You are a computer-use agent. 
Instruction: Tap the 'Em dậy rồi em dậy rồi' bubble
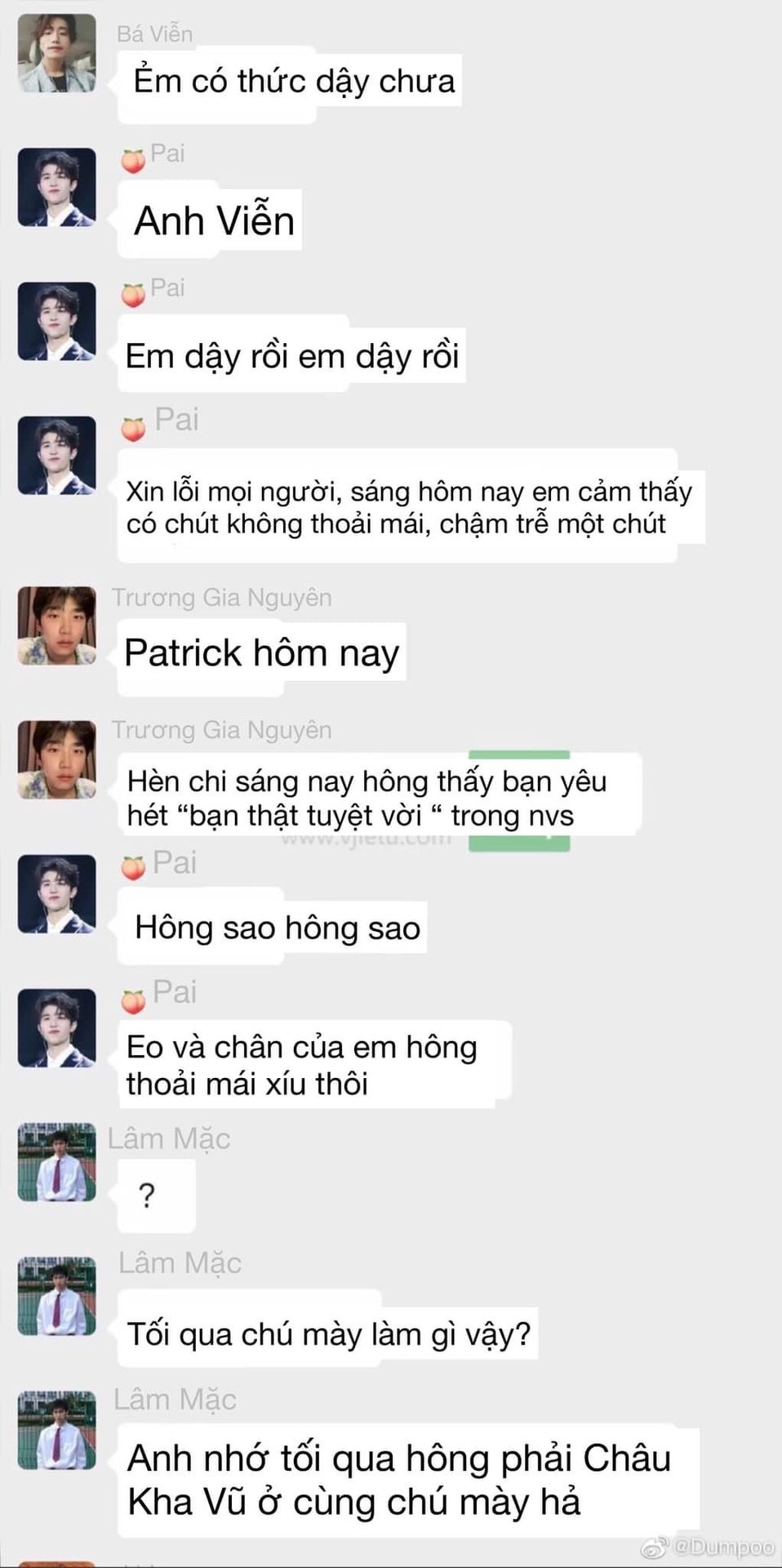pyautogui.click(x=292, y=355)
